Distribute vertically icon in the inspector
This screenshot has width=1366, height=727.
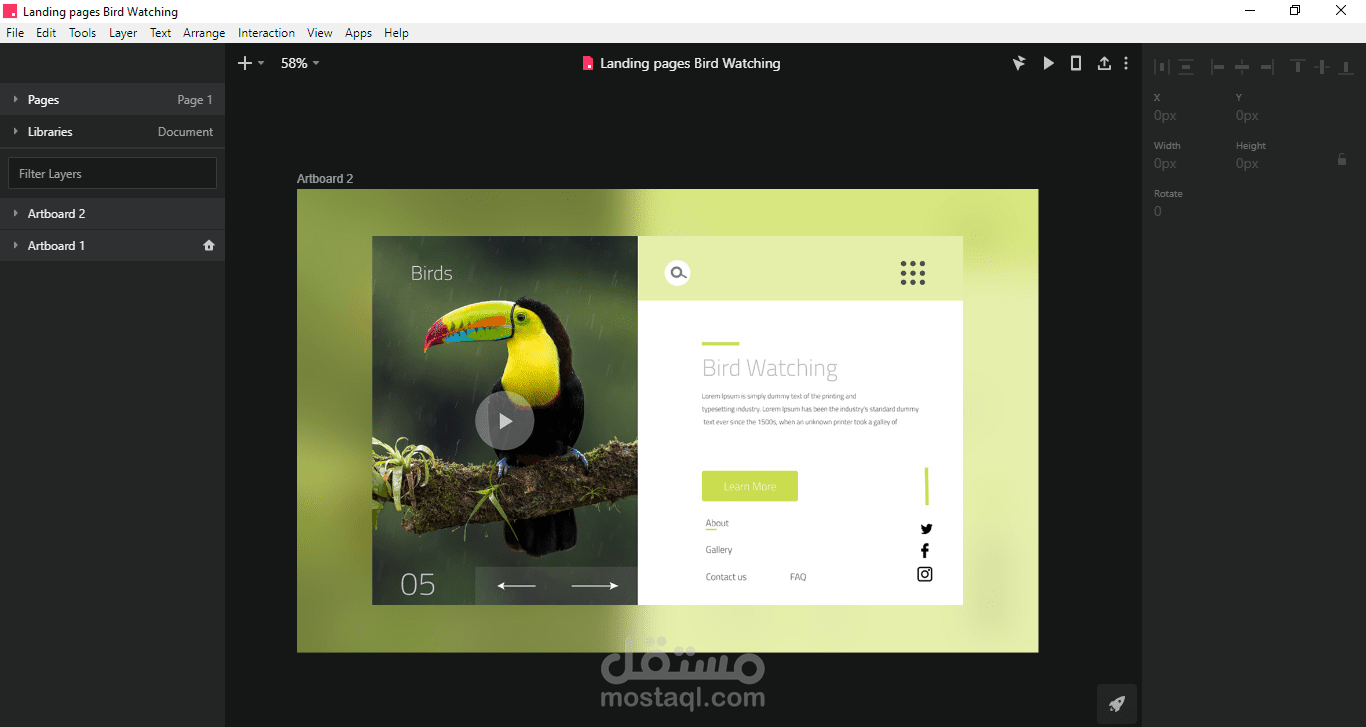point(1186,67)
